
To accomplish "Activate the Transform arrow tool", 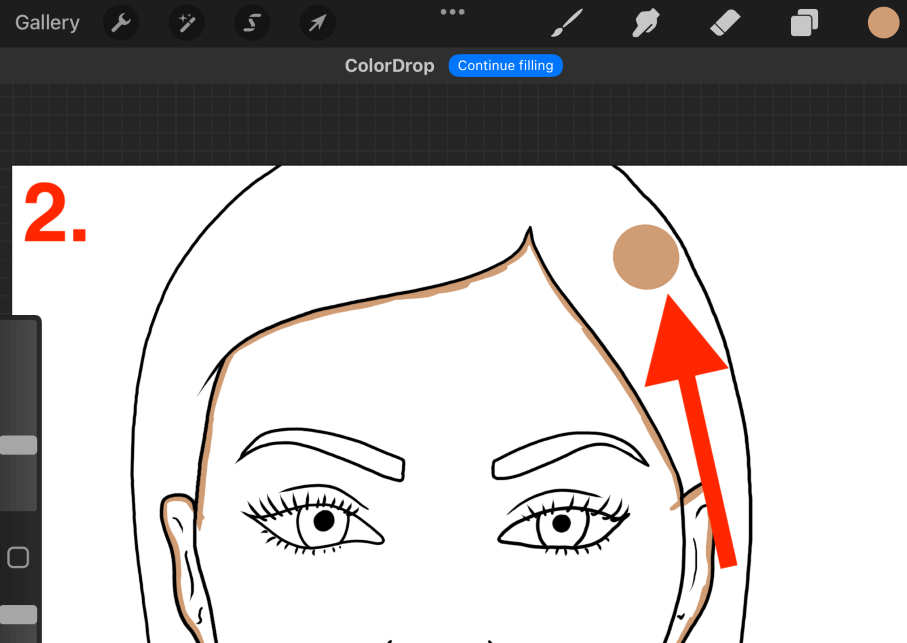I will (x=318, y=23).
